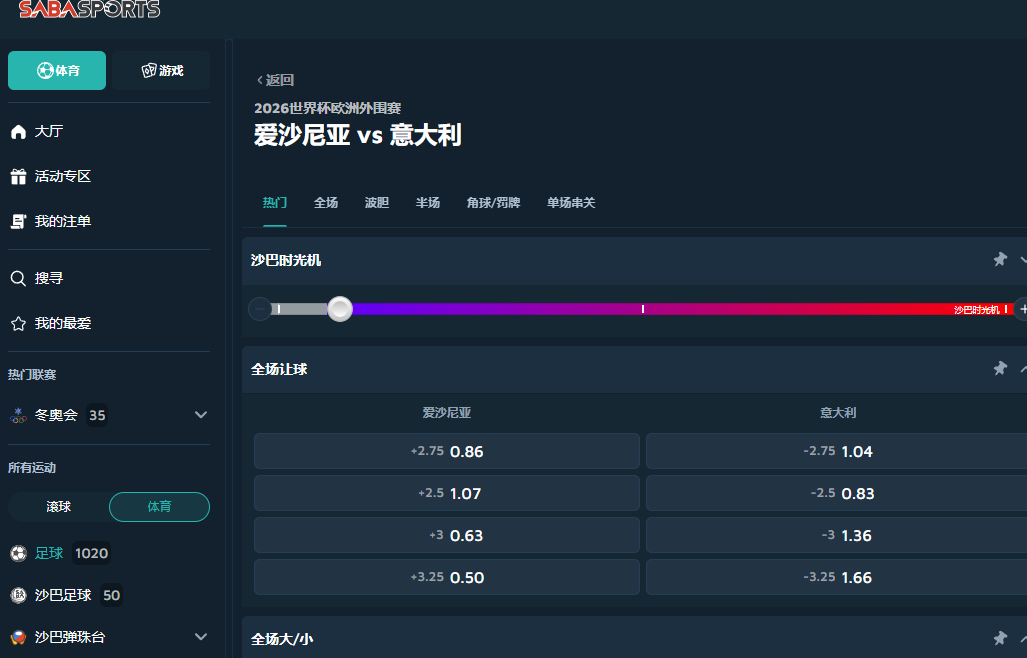Viewport: 1027px width, 658px height.
Task: Collapse the 全场让球 section chevron
Action: click(x=1022, y=369)
